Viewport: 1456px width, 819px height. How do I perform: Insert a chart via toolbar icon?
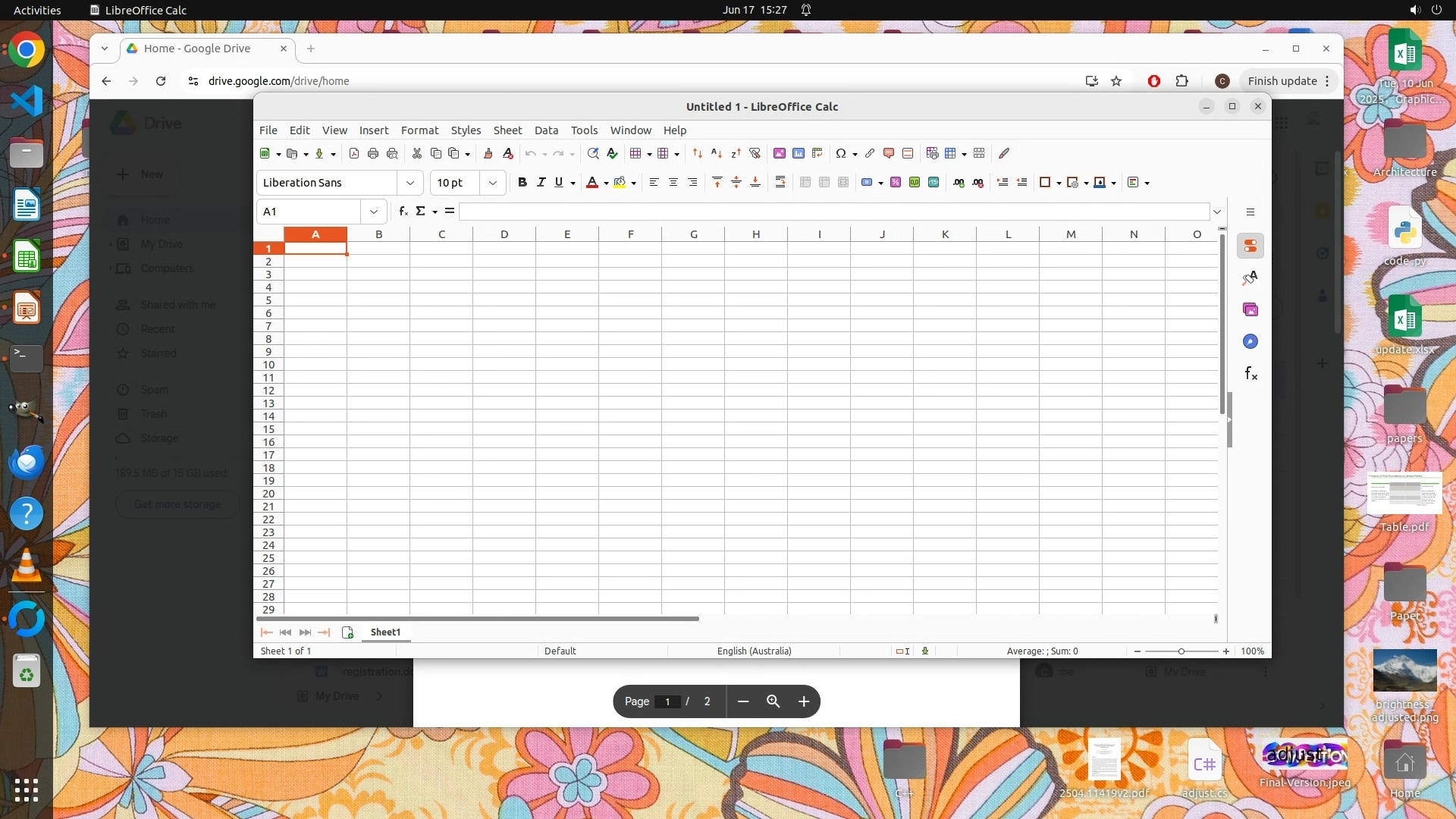pos(799,154)
